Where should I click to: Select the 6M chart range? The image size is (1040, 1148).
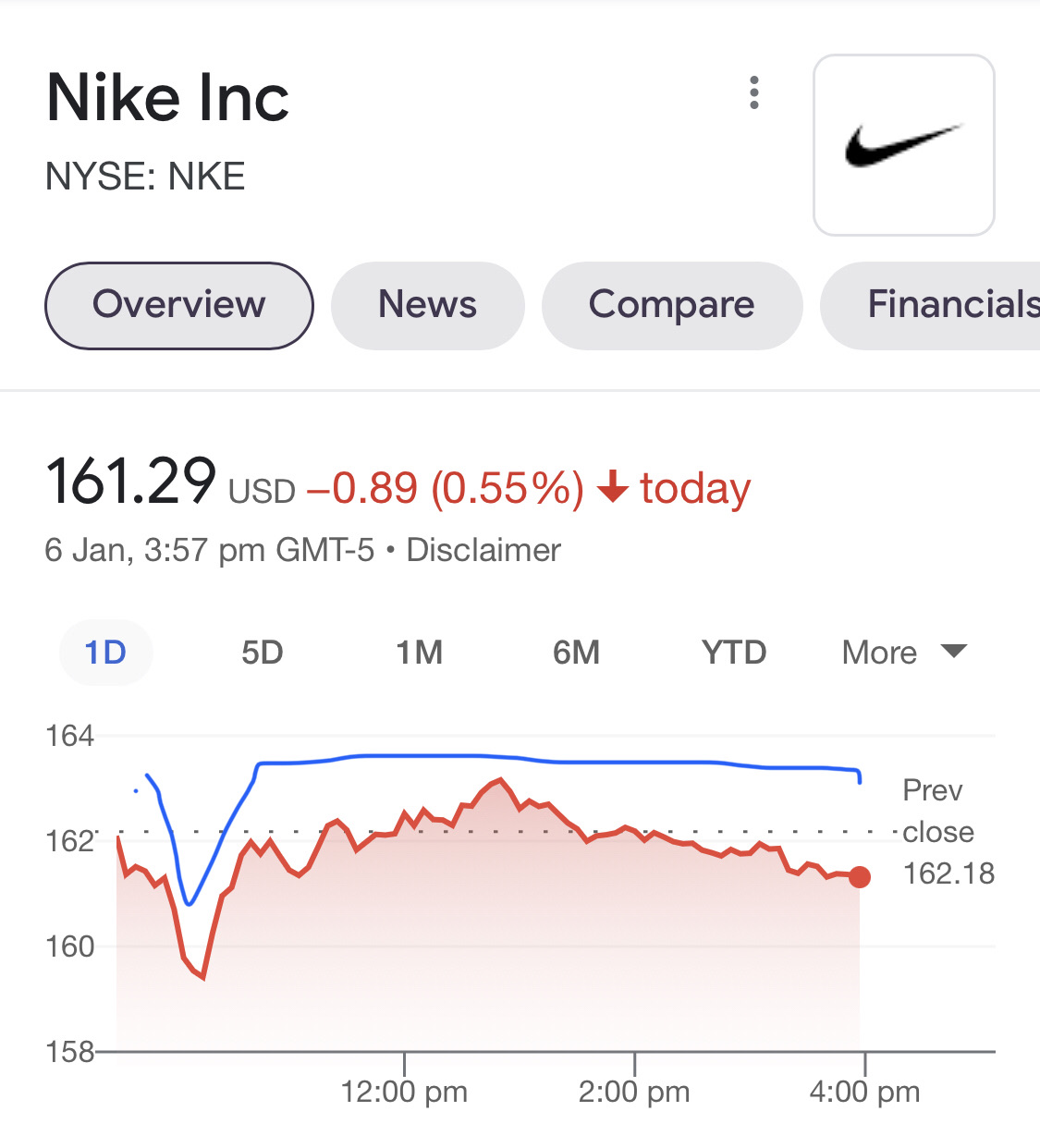point(577,653)
